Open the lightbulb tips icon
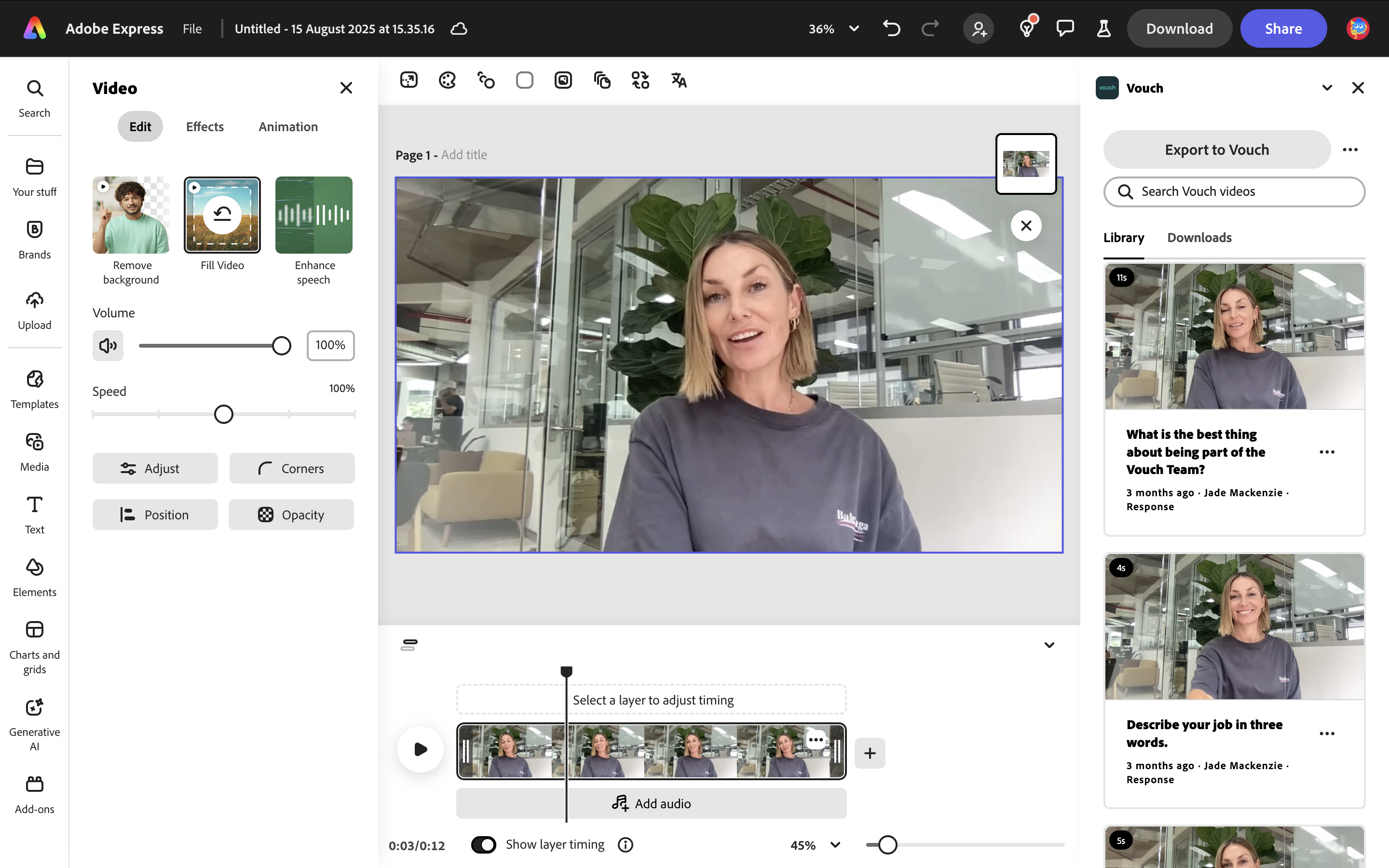 click(1027, 27)
